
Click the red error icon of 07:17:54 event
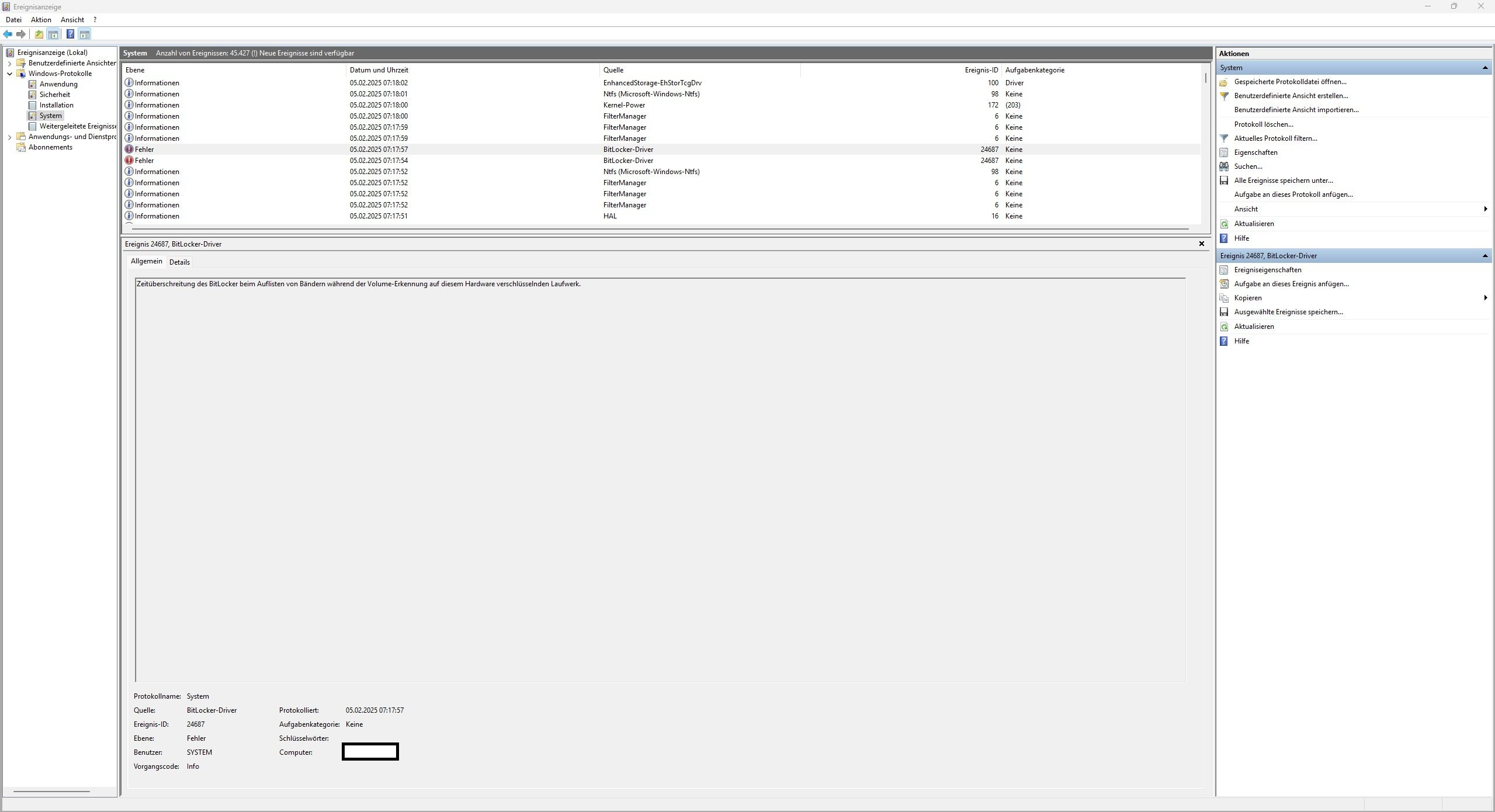129,161
